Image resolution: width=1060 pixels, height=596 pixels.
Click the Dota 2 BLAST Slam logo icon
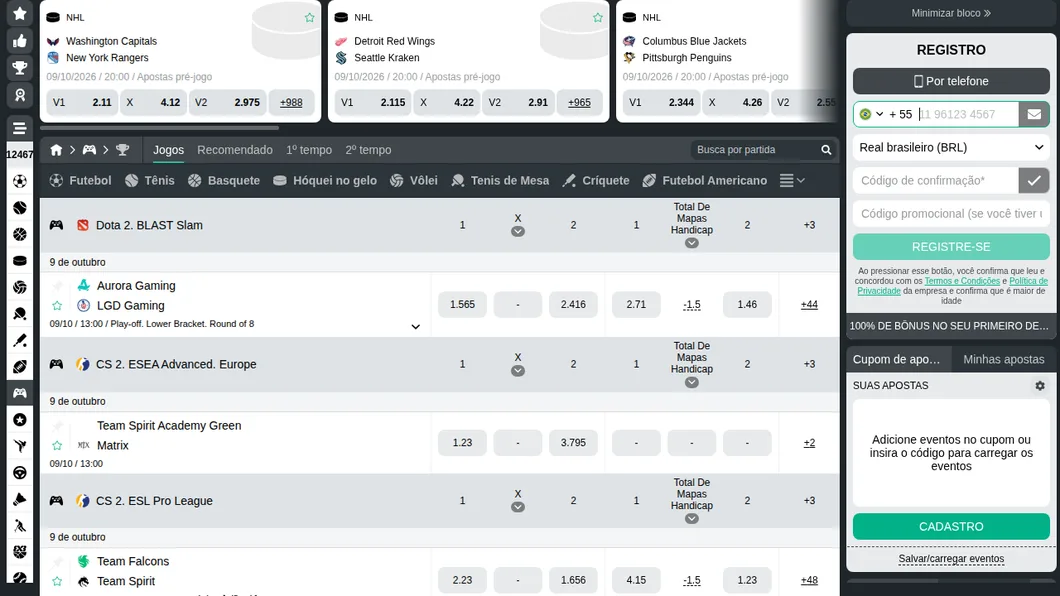82,225
